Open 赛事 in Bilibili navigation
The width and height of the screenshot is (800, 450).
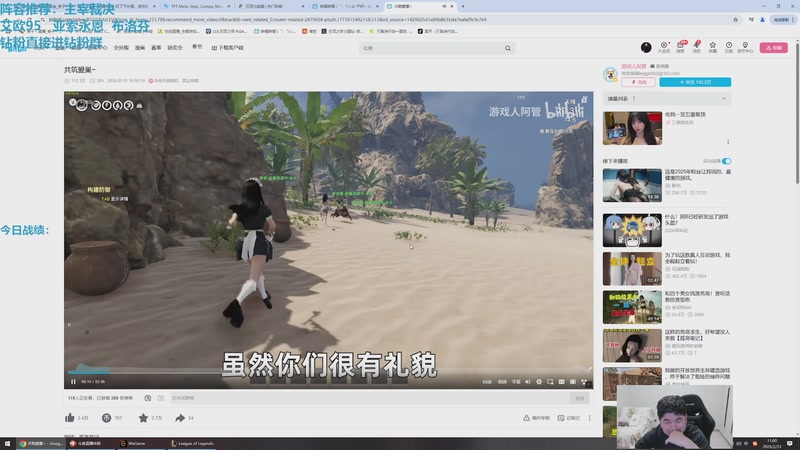pyautogui.click(x=156, y=47)
